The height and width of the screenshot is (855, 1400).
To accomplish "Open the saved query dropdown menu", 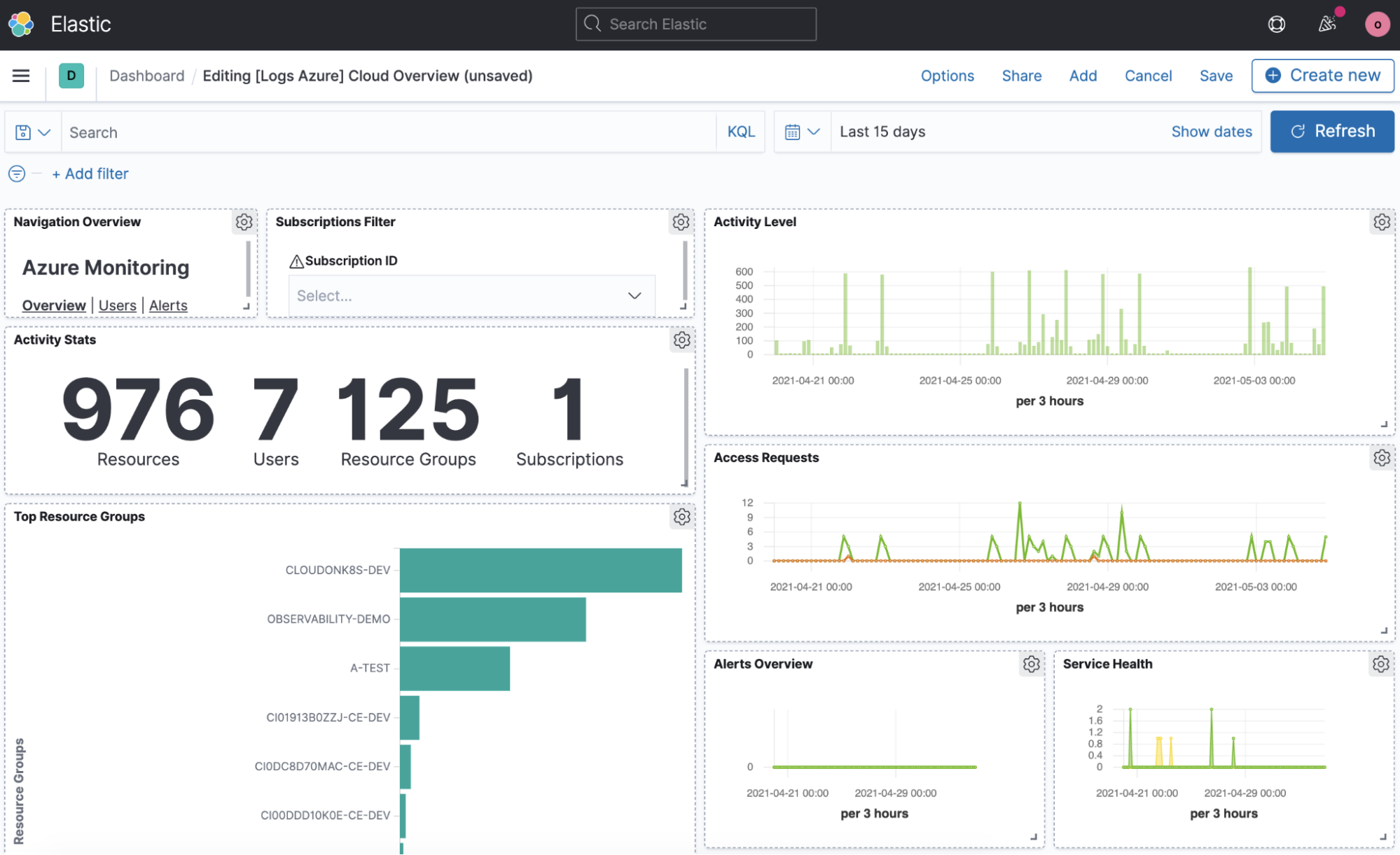I will click(33, 132).
